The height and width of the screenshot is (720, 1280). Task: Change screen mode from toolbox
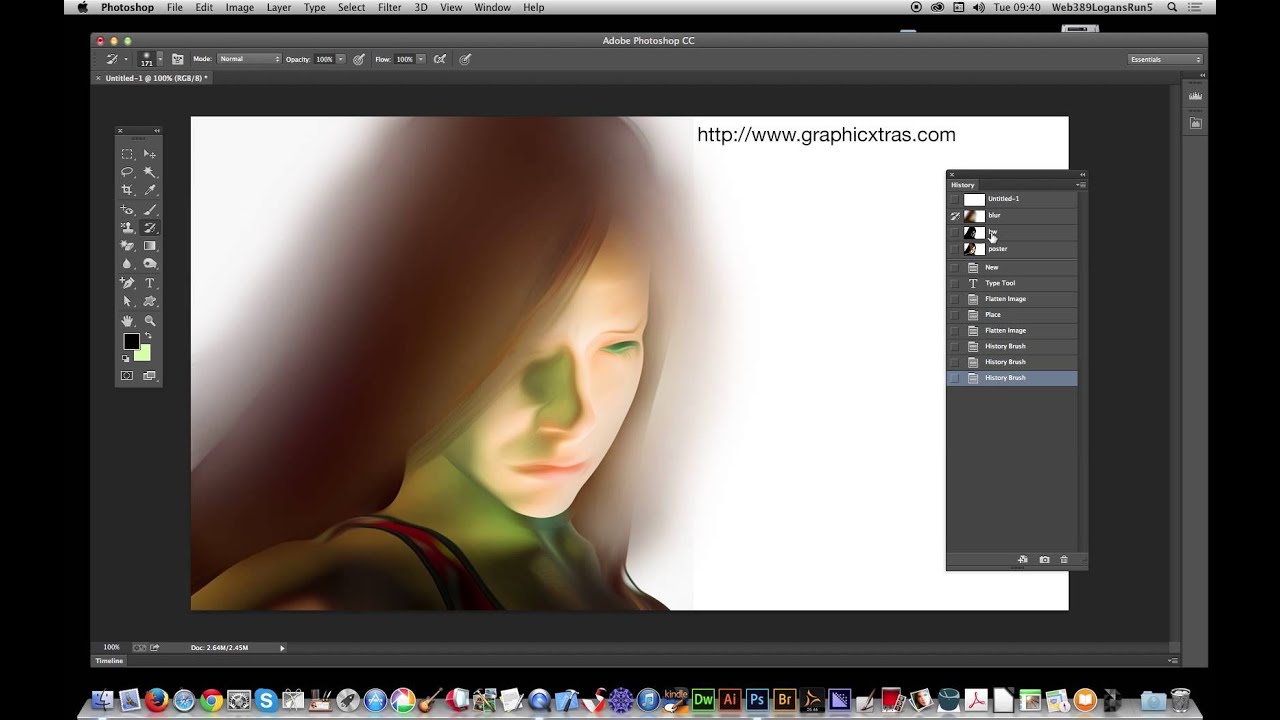(149, 376)
